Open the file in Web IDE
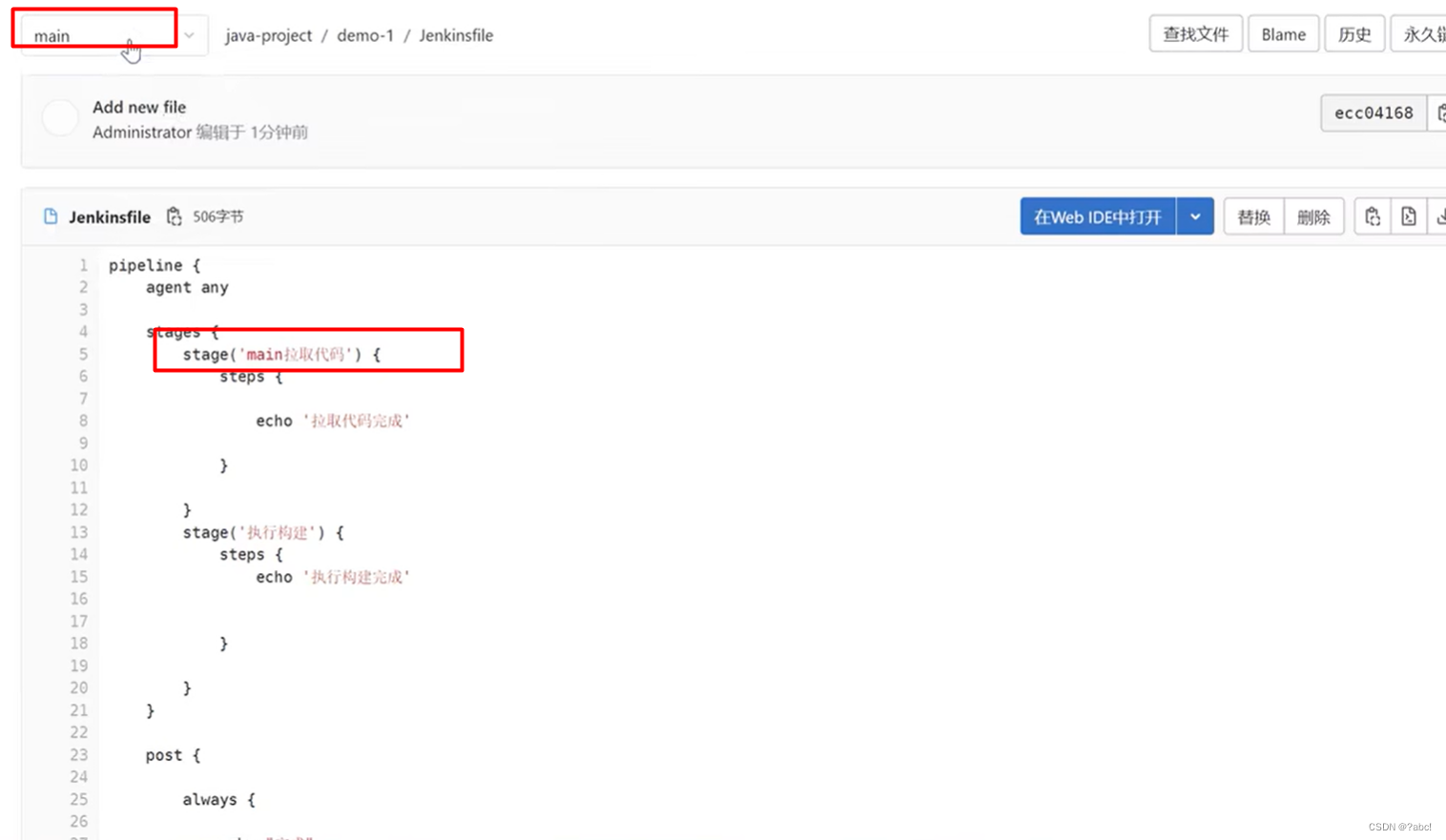The width and height of the screenshot is (1446, 840). pyautogui.click(x=1097, y=216)
